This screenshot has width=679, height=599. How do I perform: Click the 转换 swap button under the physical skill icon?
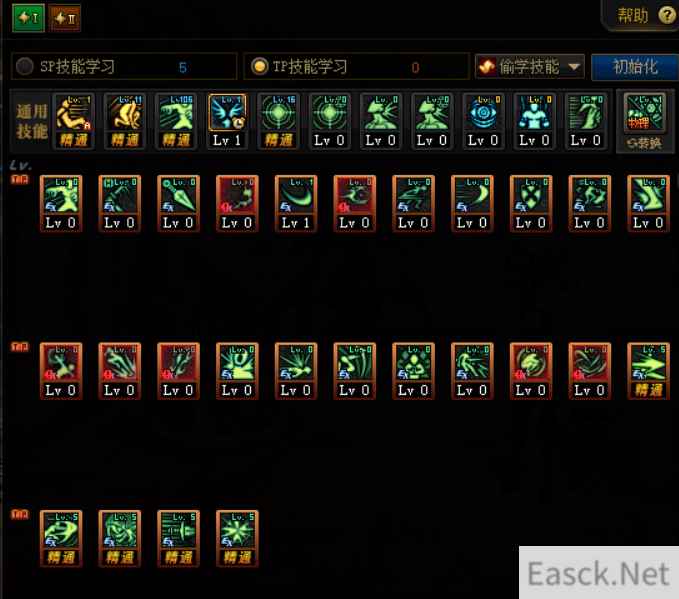click(644, 143)
